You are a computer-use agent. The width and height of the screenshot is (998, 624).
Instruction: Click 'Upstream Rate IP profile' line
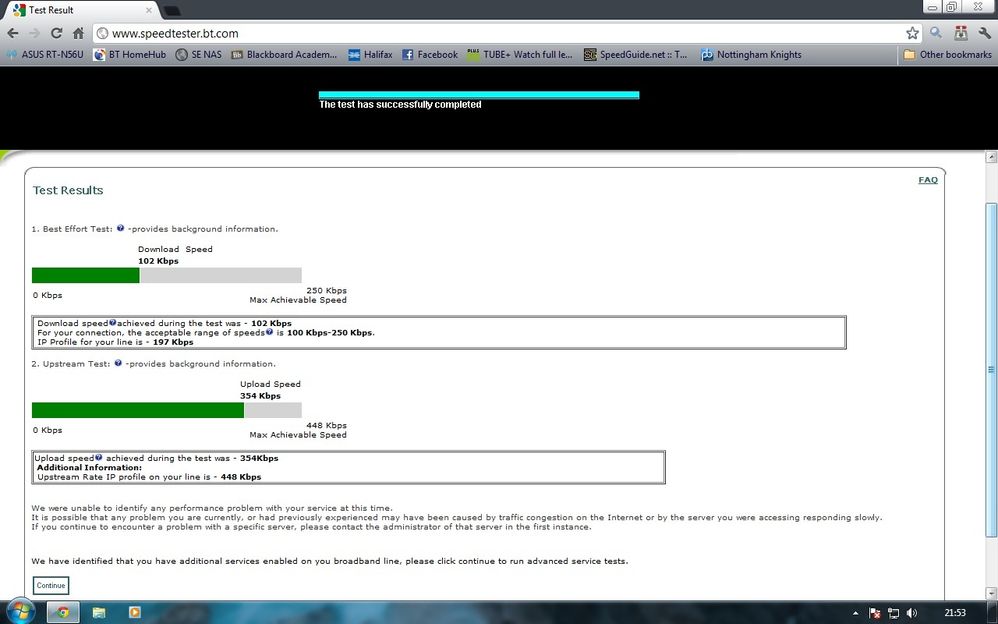pyautogui.click(x=149, y=476)
